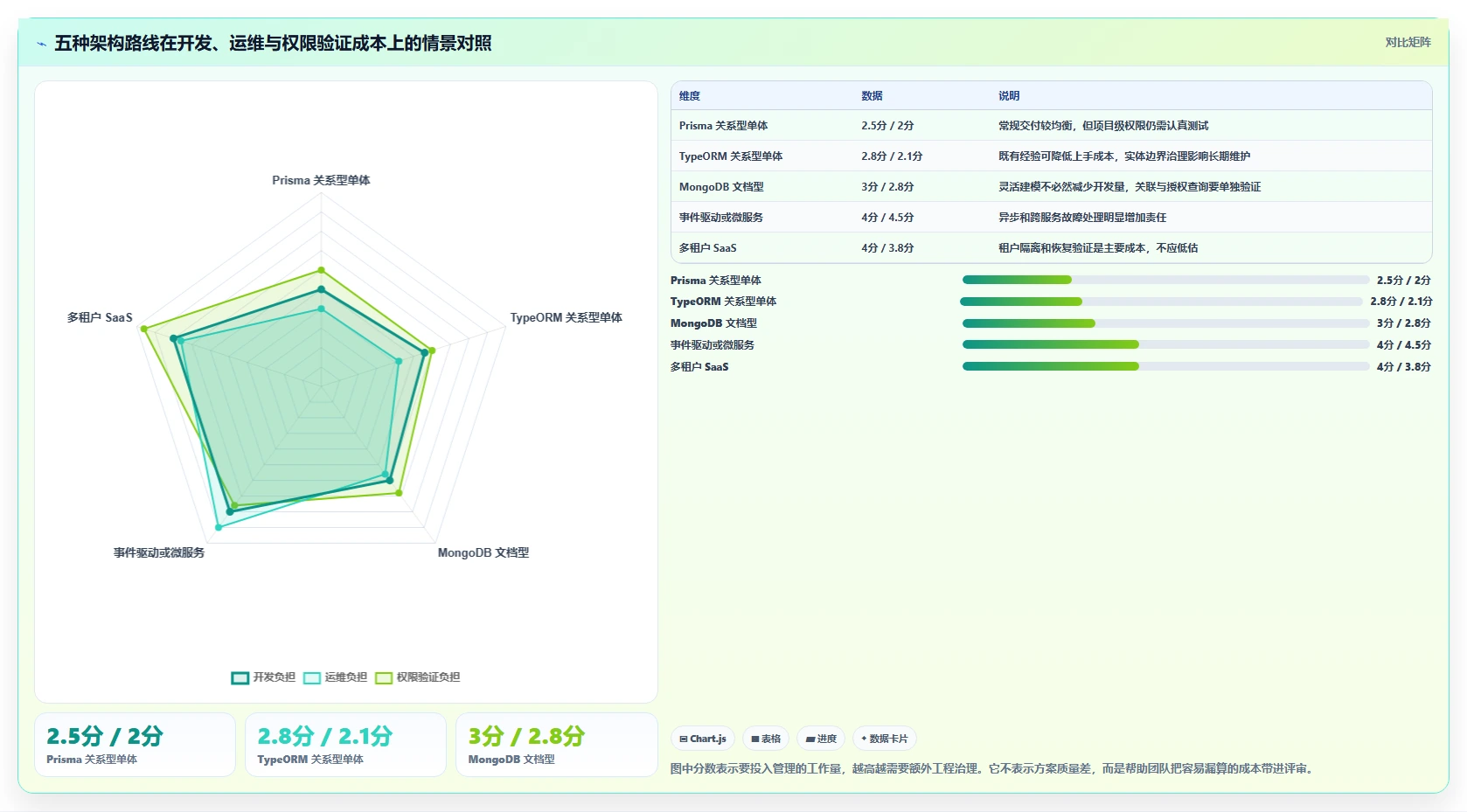Click the radar axis label 多租户 SaaS

[x=100, y=317]
